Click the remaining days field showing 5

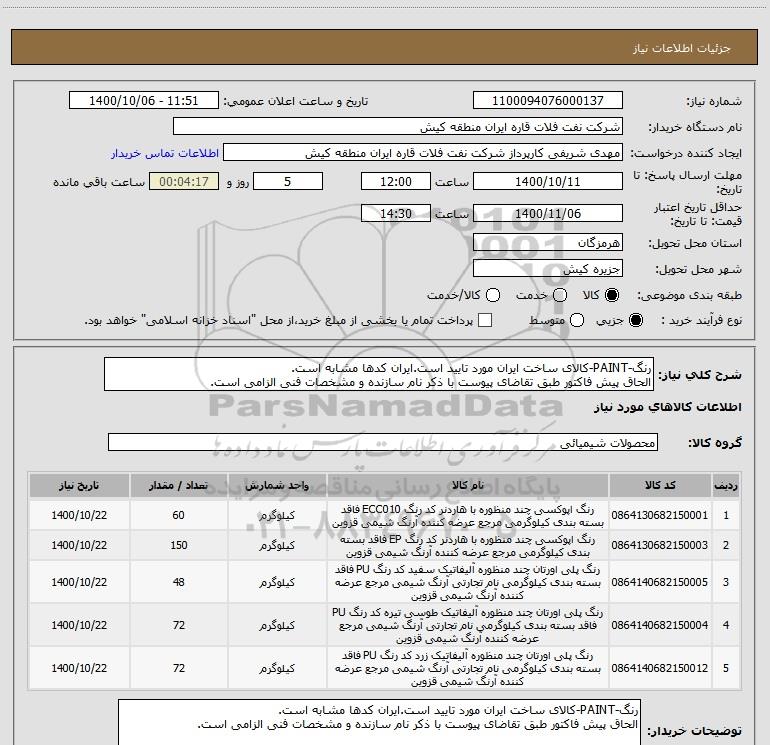tap(288, 182)
